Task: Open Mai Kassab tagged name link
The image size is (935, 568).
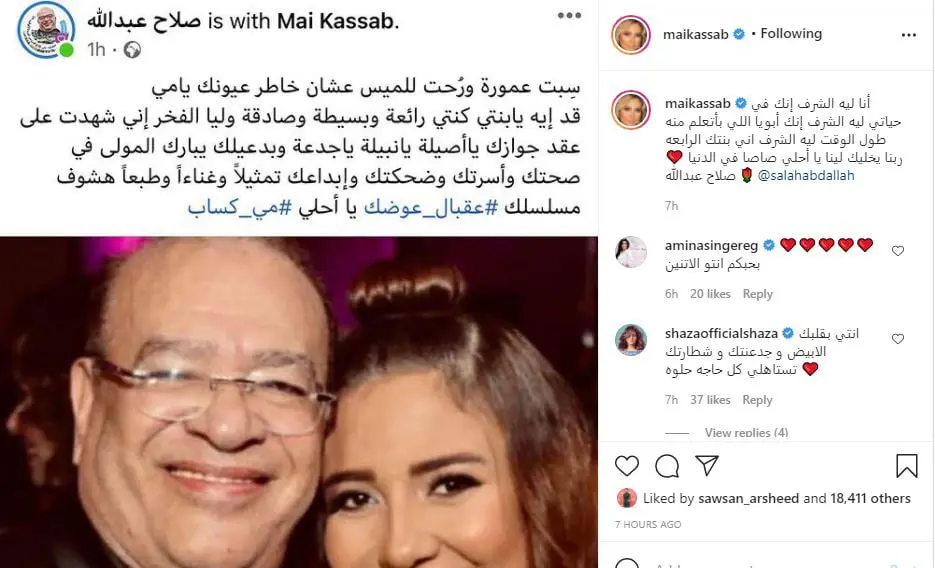Action: point(335,22)
